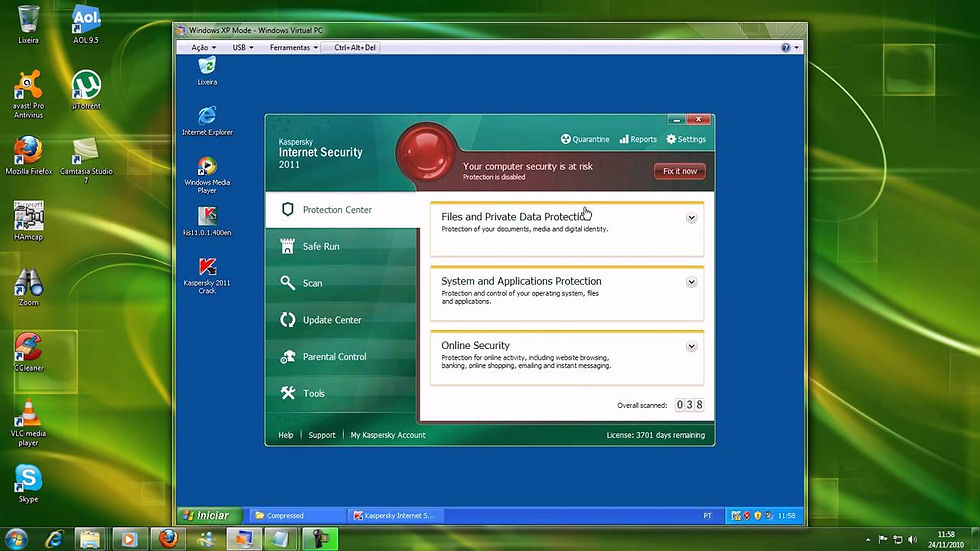The height and width of the screenshot is (551, 980).
Task: Click the PT language indicator in XP taskbar
Action: [708, 515]
